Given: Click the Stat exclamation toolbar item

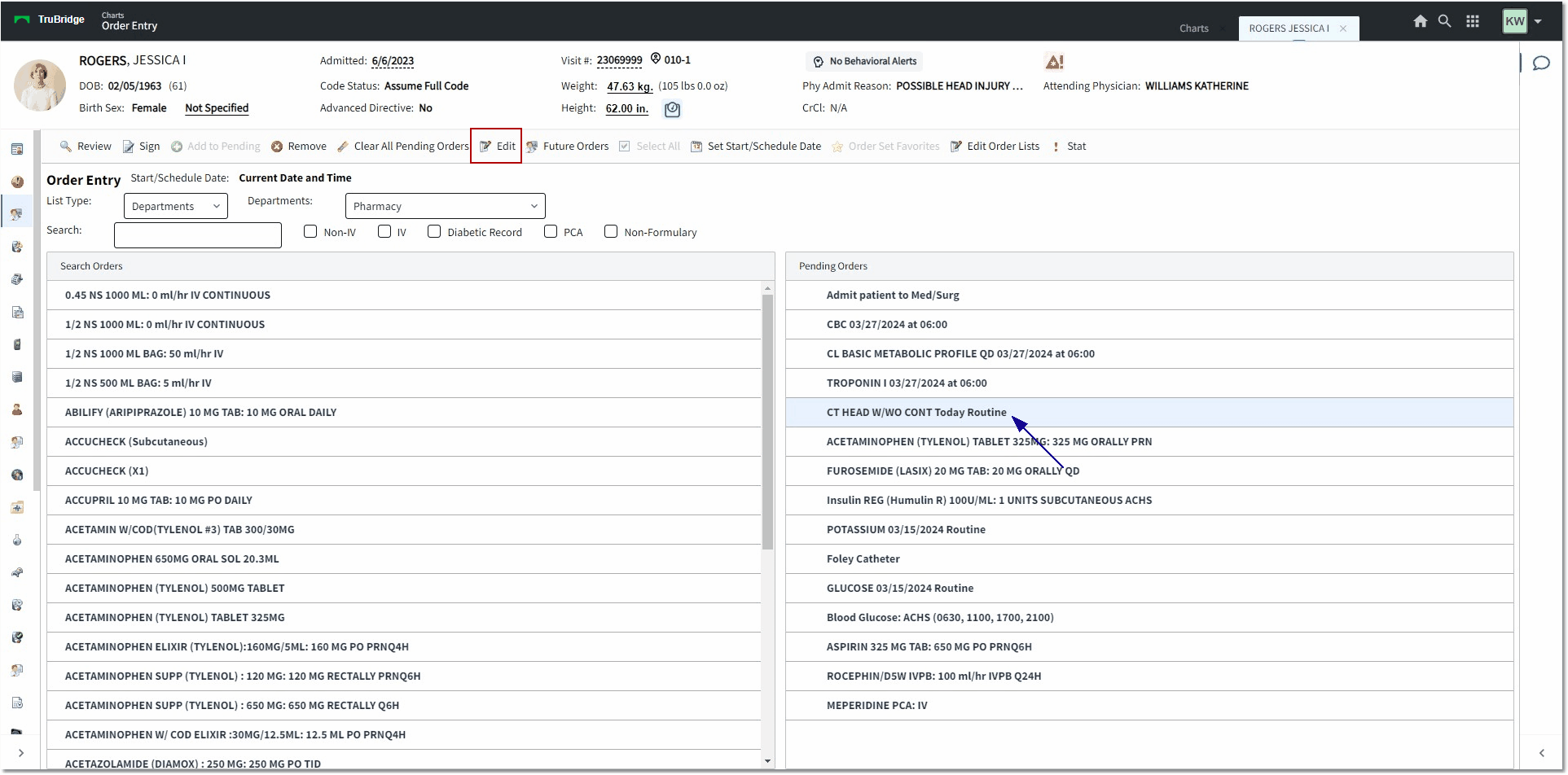Looking at the screenshot, I should [x=1069, y=147].
